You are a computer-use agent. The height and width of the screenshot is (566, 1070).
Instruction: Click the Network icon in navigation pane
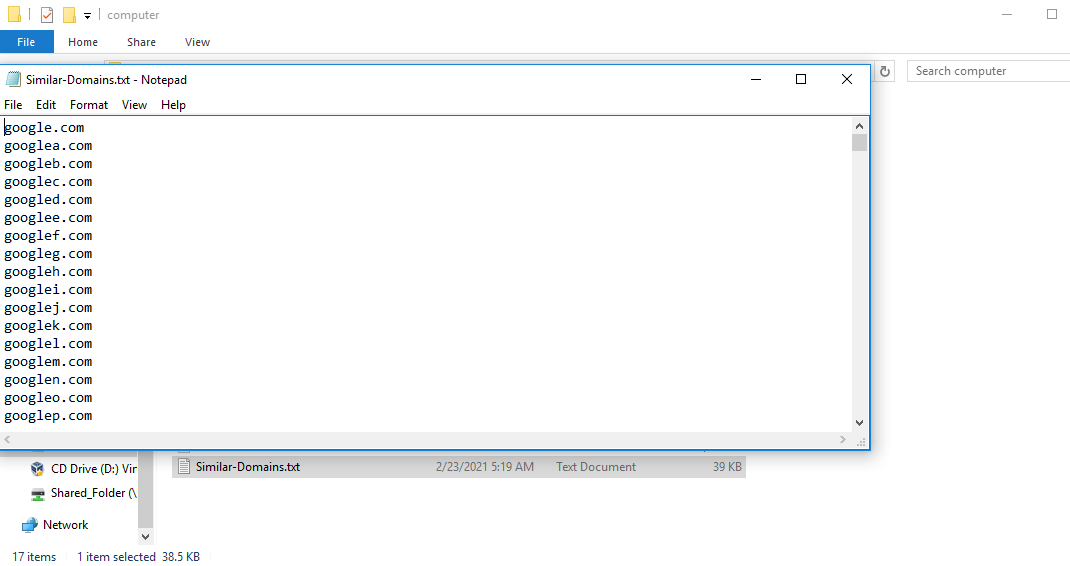pos(29,525)
